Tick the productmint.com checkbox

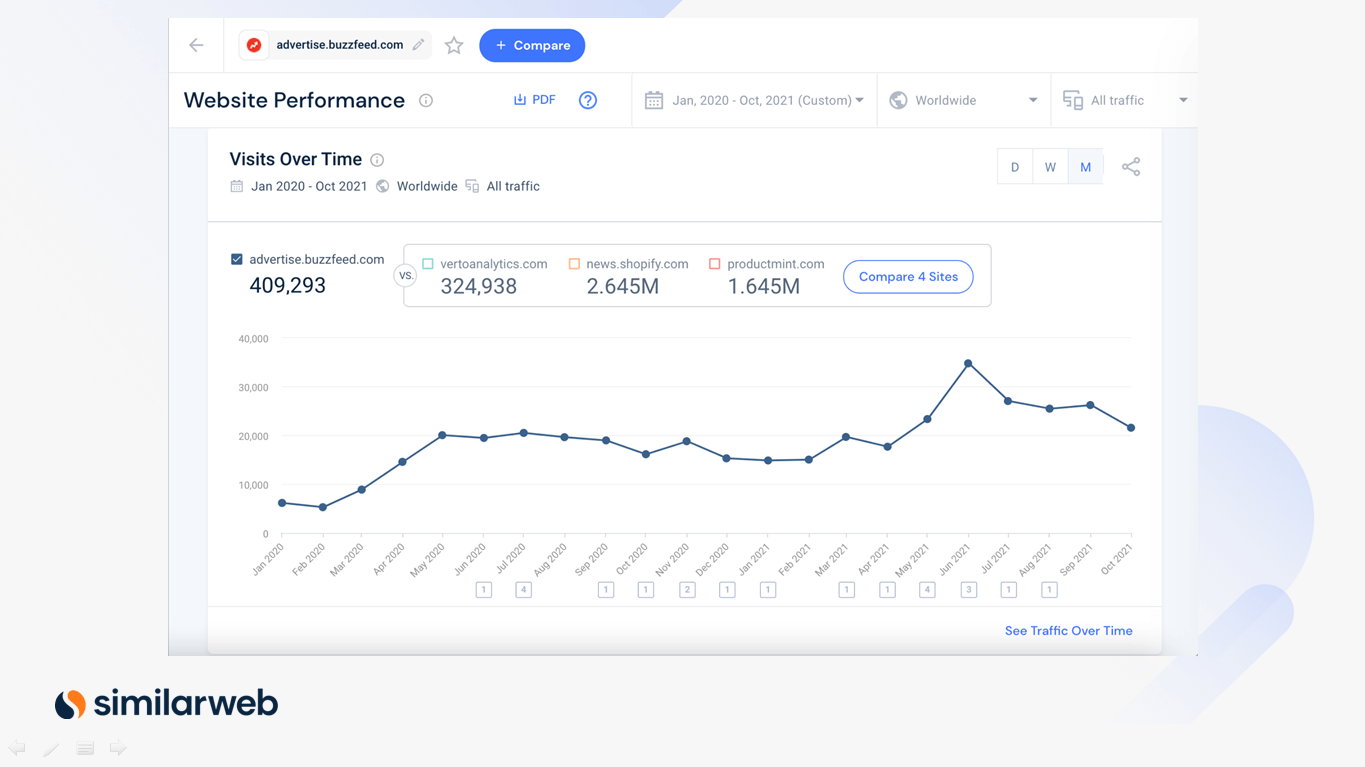(714, 264)
